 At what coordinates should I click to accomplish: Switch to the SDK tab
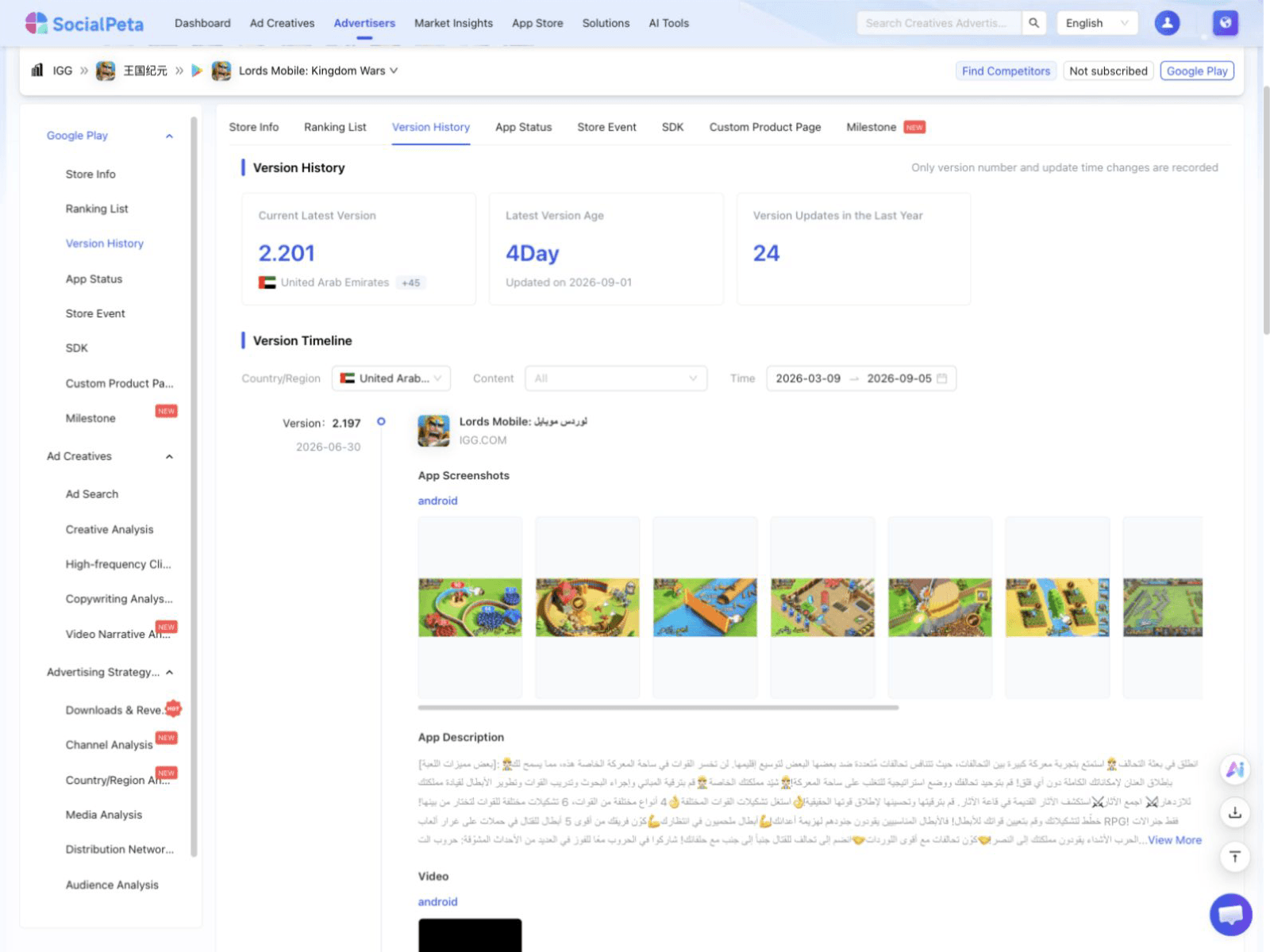(672, 127)
